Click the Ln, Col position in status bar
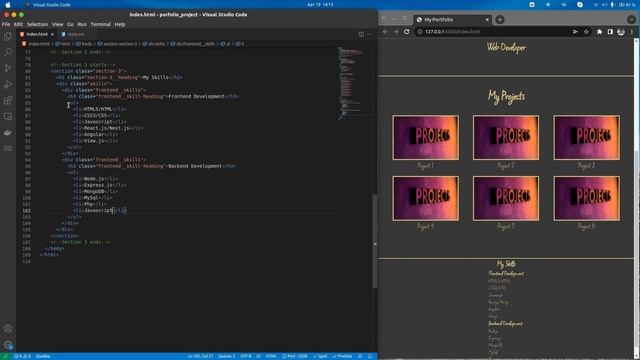Viewport: 640px width, 360px height. (200, 356)
